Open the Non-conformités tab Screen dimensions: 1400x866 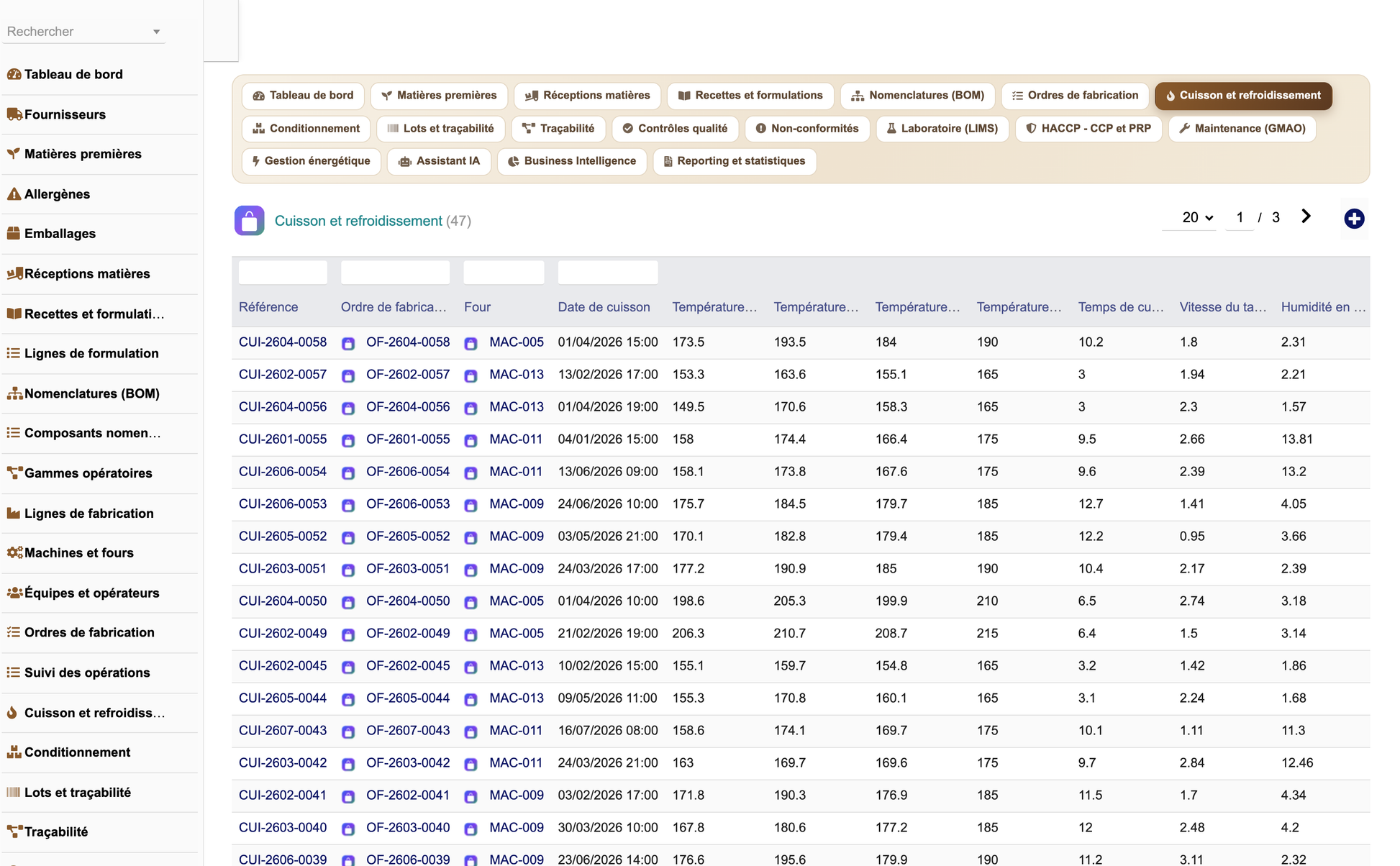(807, 129)
